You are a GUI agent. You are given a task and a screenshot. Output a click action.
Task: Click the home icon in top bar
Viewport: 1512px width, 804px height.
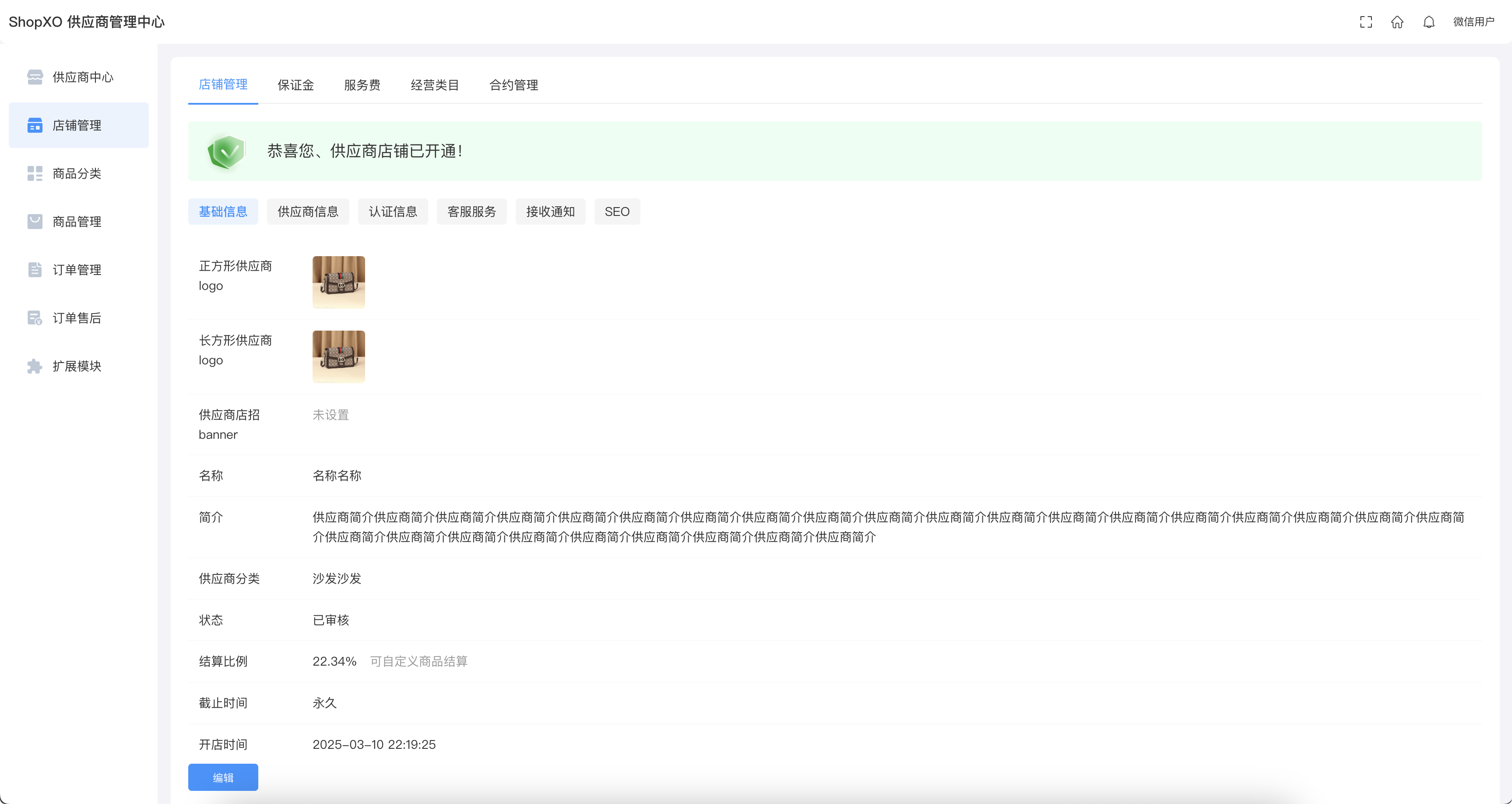[1397, 22]
